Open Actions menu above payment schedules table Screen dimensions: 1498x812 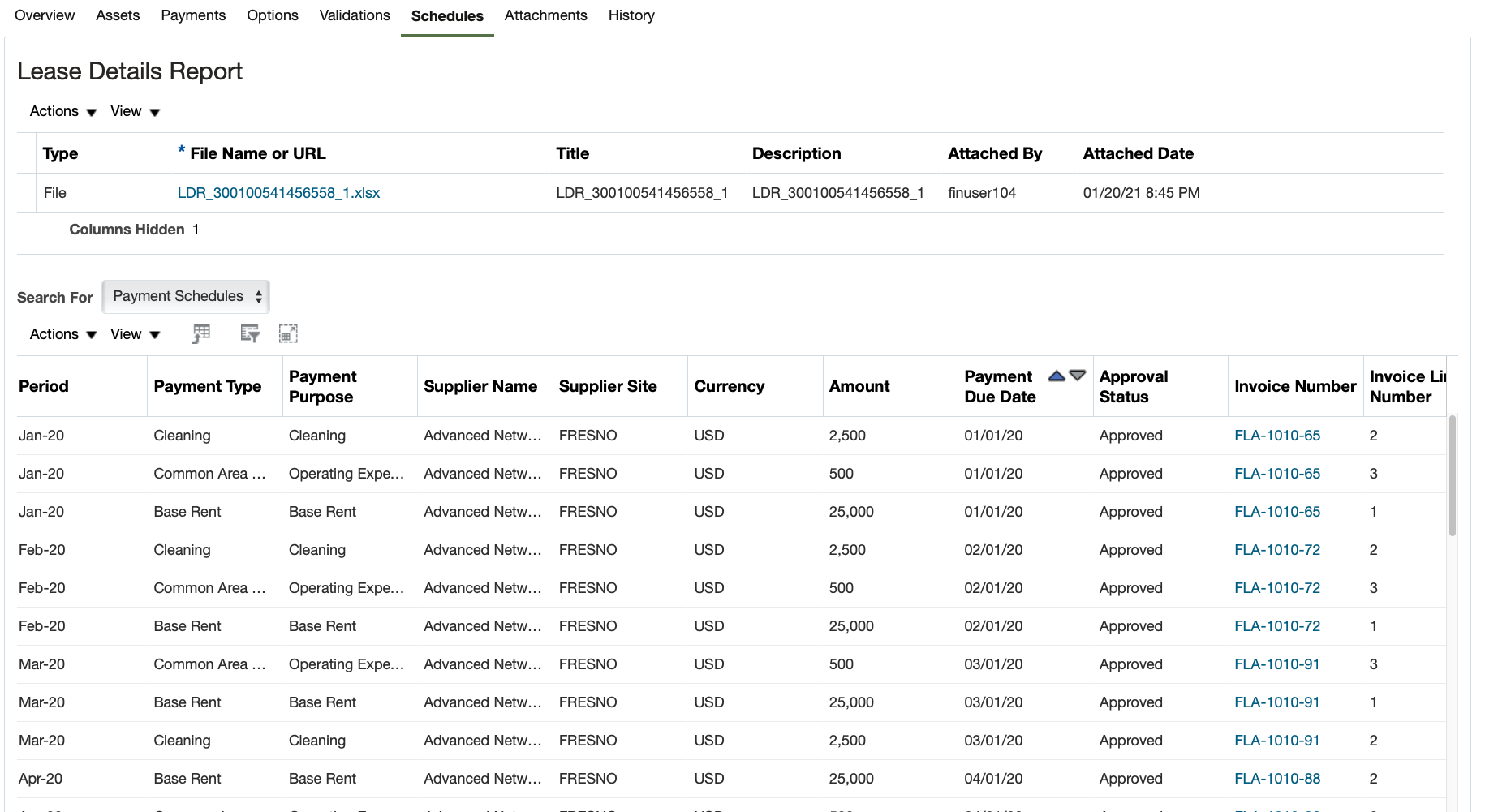pos(62,334)
